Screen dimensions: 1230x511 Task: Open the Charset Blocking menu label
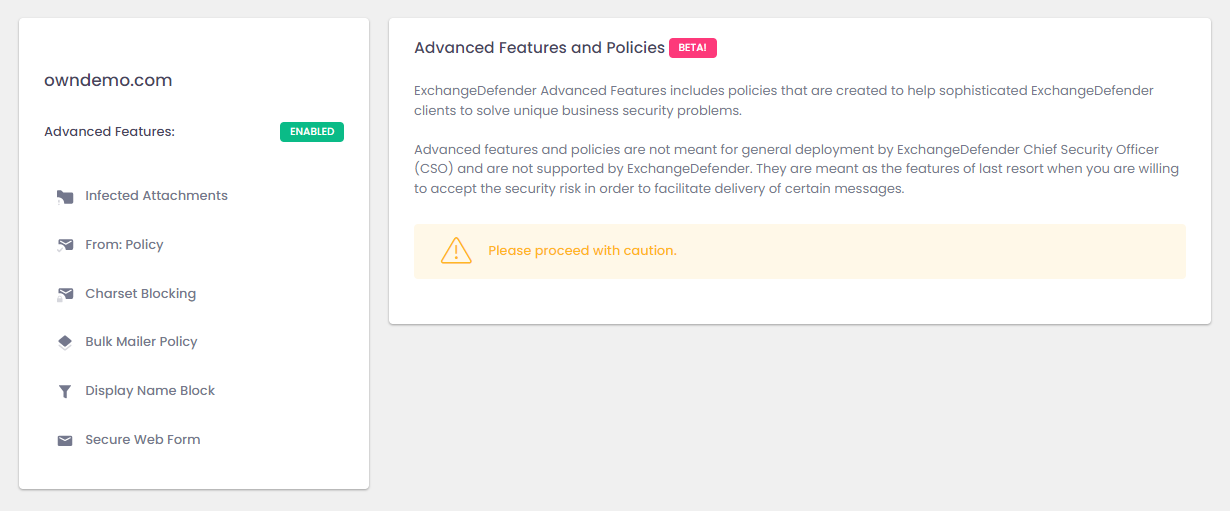[x=140, y=294]
